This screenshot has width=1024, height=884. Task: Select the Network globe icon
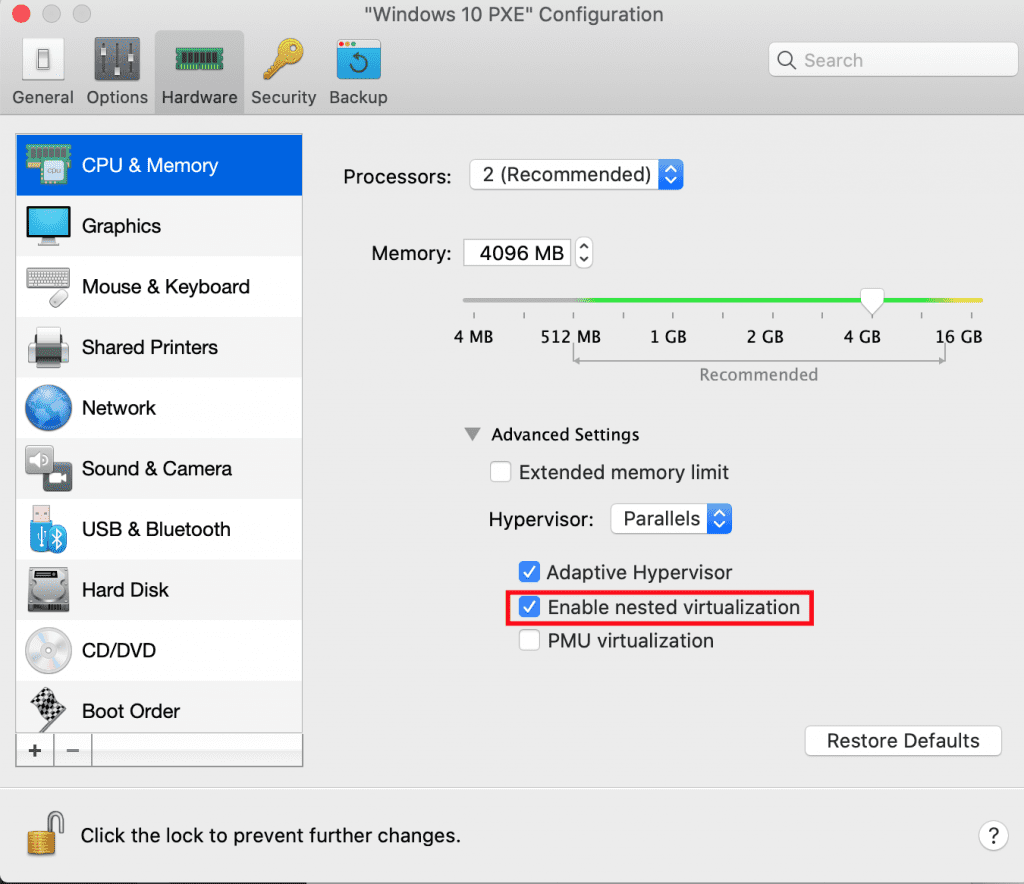tap(48, 408)
